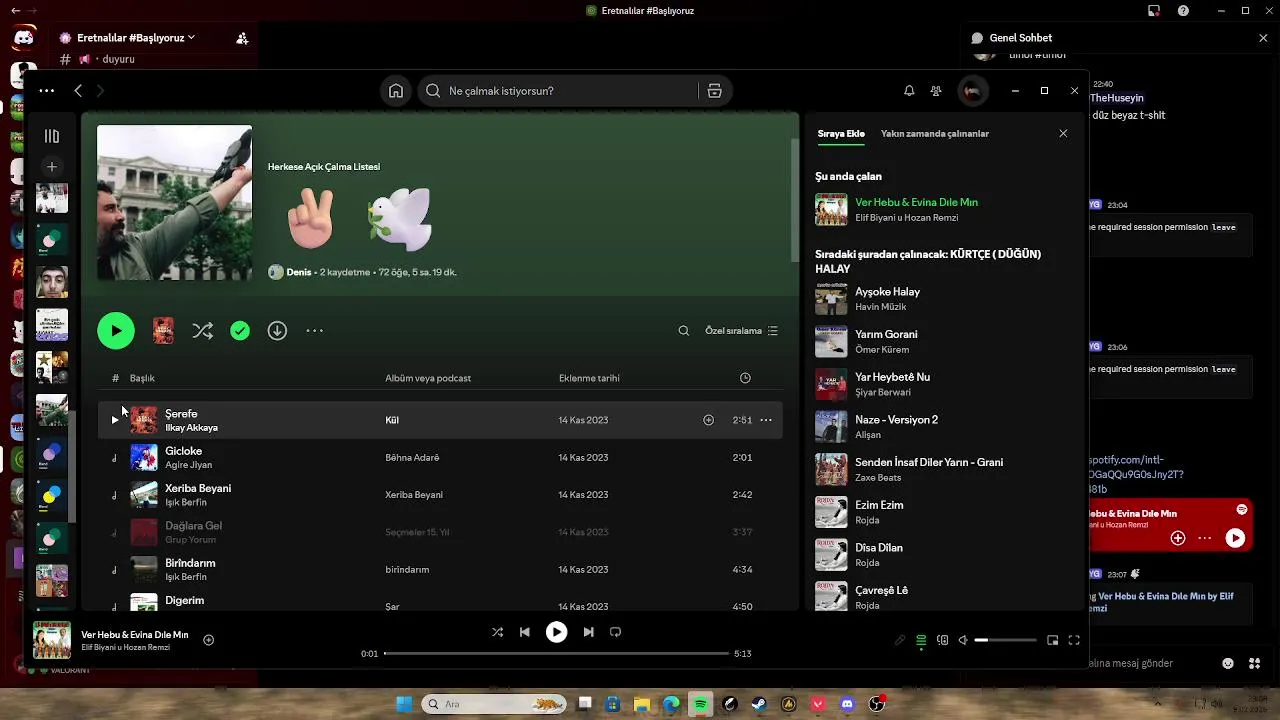
Task: Mute the volume speaker icon
Action: click(963, 640)
